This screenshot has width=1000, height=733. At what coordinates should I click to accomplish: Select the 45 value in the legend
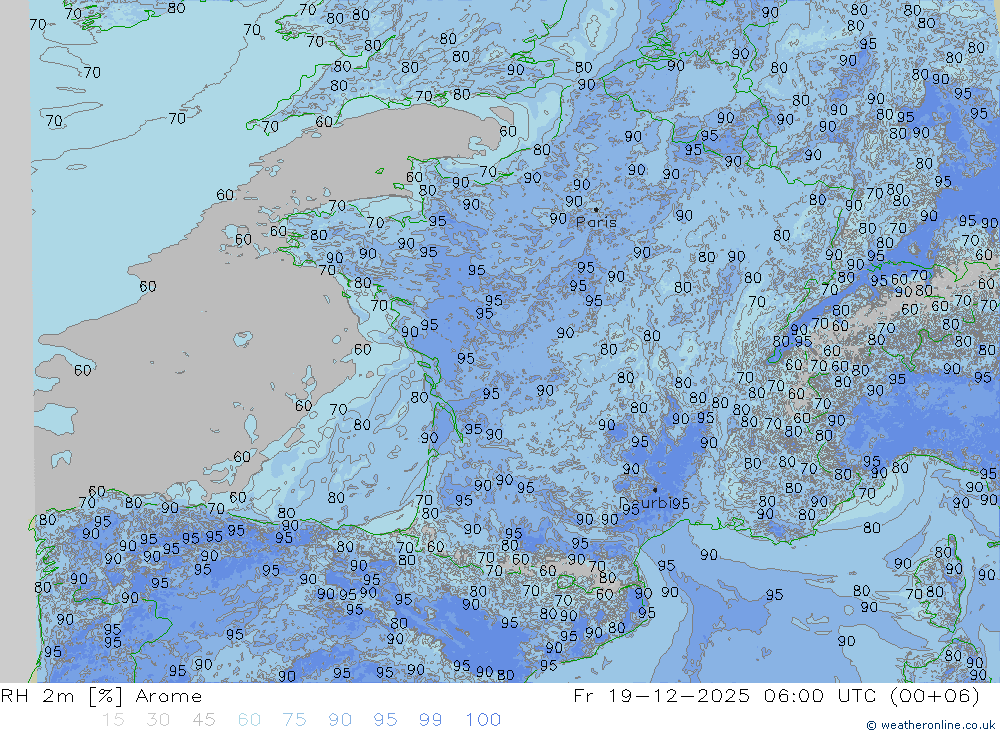203,720
